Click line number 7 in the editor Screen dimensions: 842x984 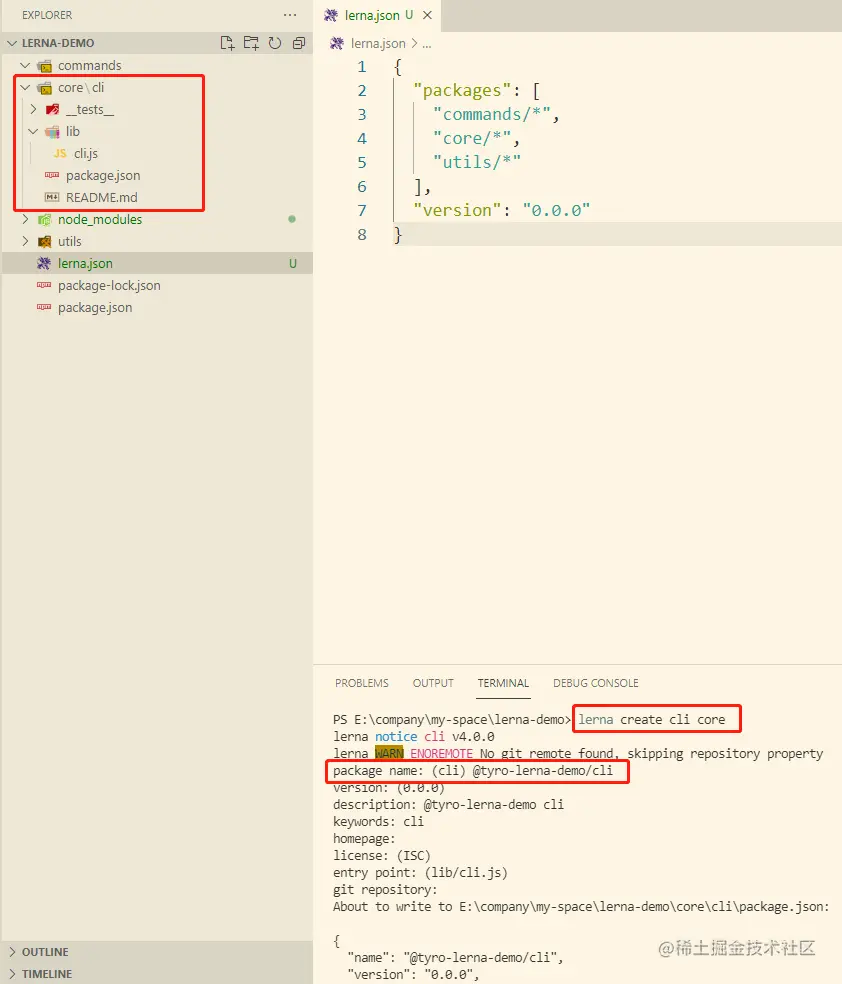(x=361, y=210)
